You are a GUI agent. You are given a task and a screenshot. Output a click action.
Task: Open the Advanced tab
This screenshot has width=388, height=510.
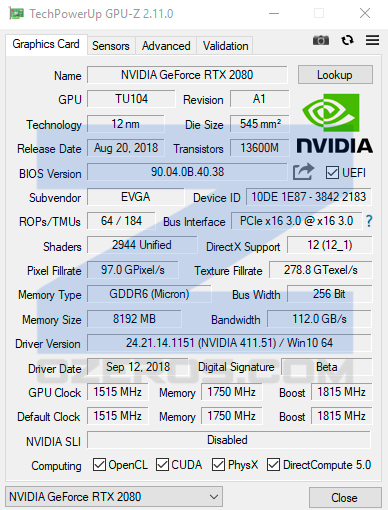(166, 46)
